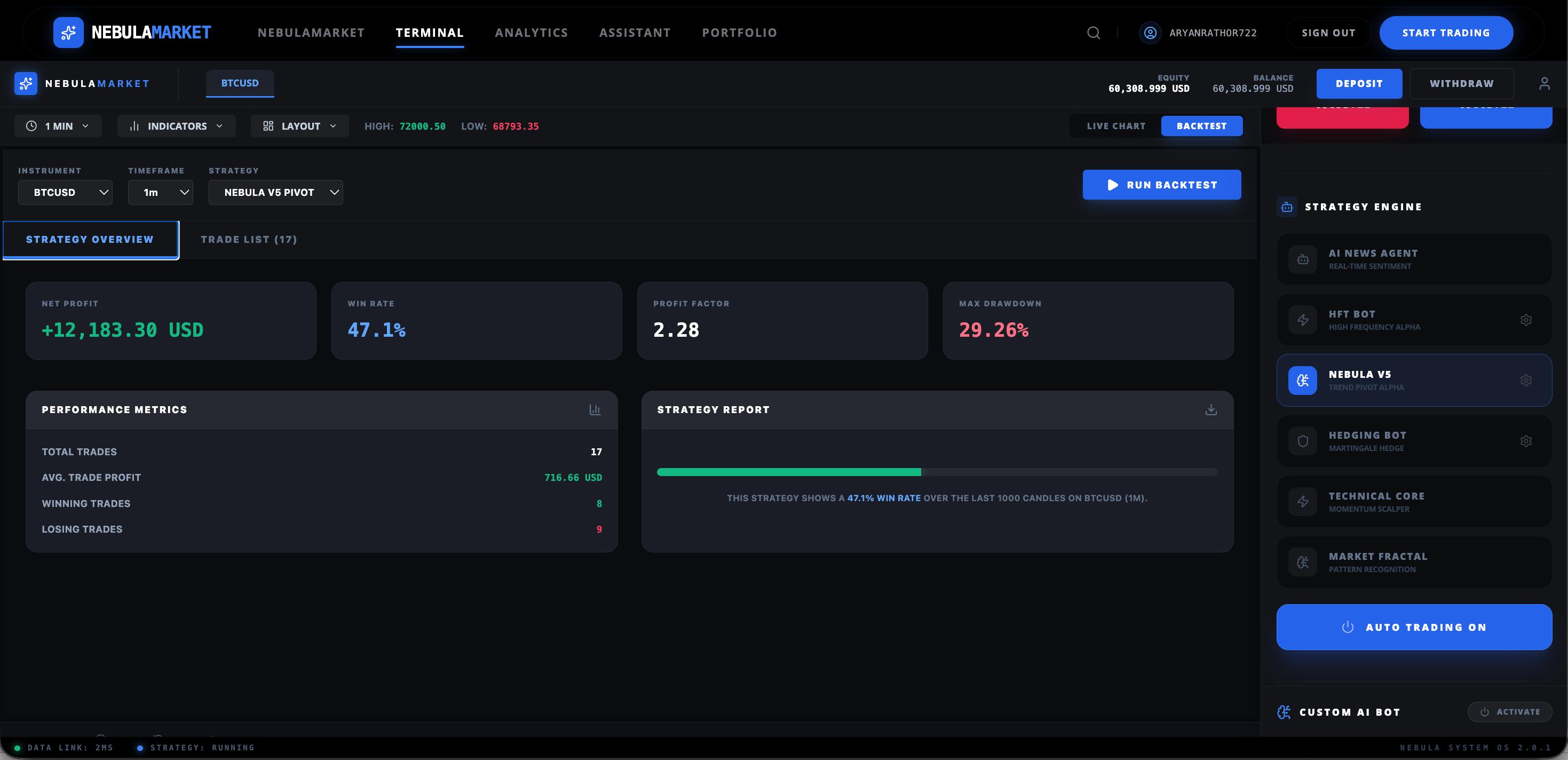Activate the Custom AI Bot
1568x760 pixels.
pos(1510,712)
